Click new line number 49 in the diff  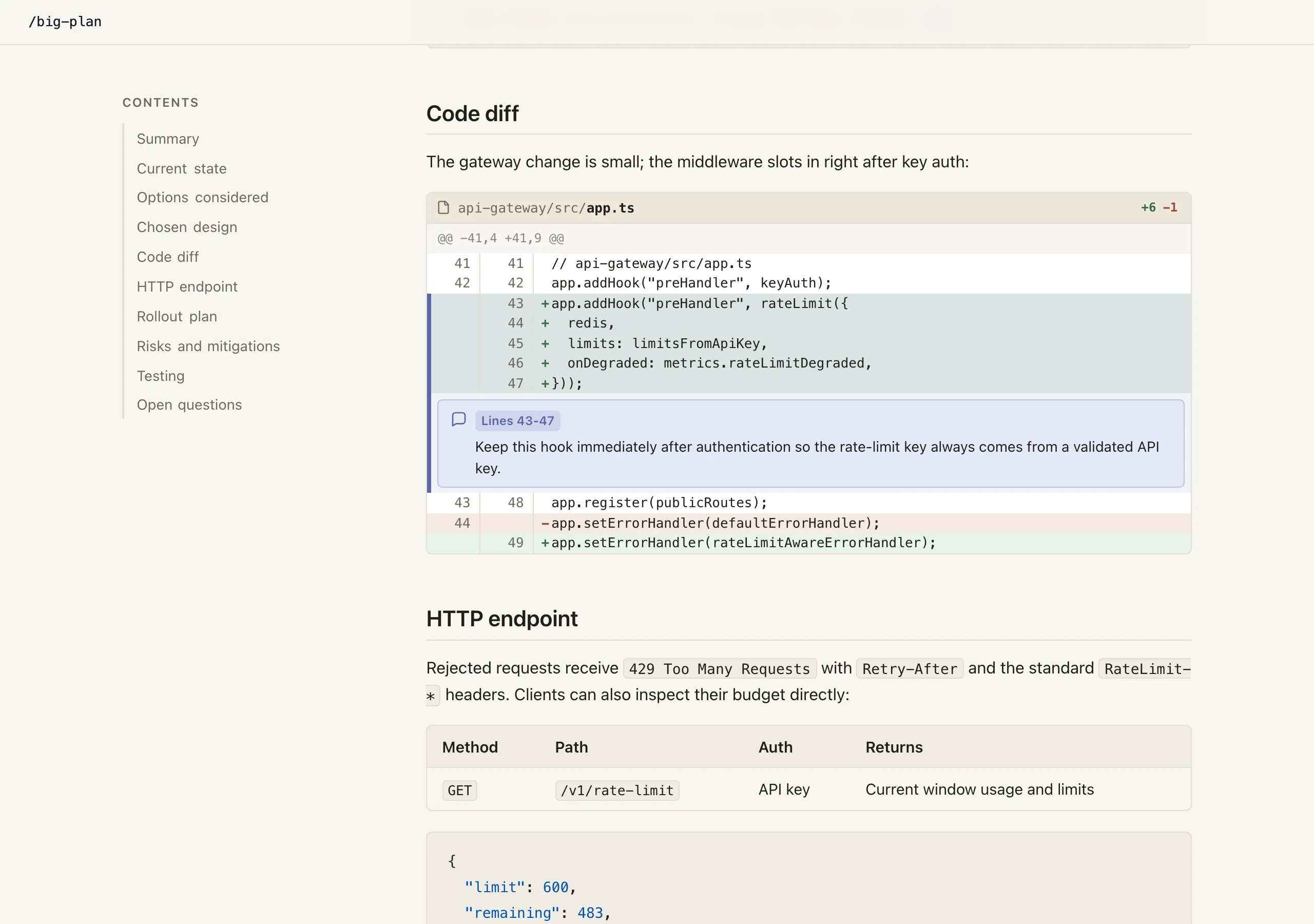pos(515,543)
